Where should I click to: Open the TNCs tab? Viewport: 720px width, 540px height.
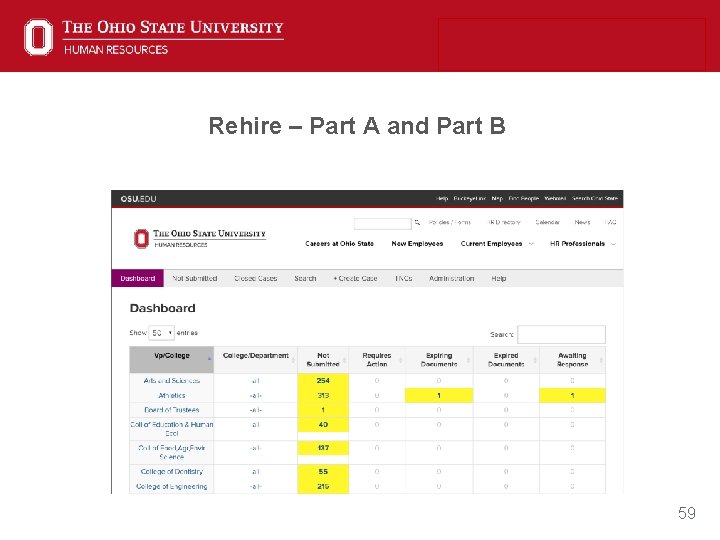click(x=404, y=278)
